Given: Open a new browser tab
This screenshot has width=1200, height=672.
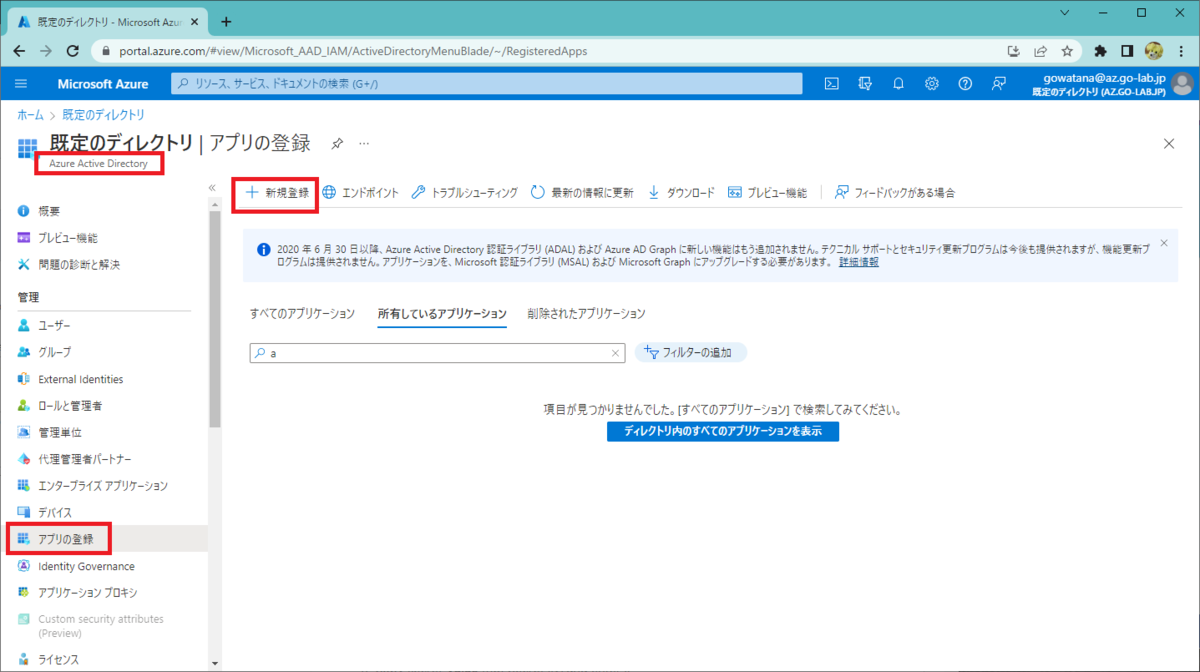Looking at the screenshot, I should 226,21.
